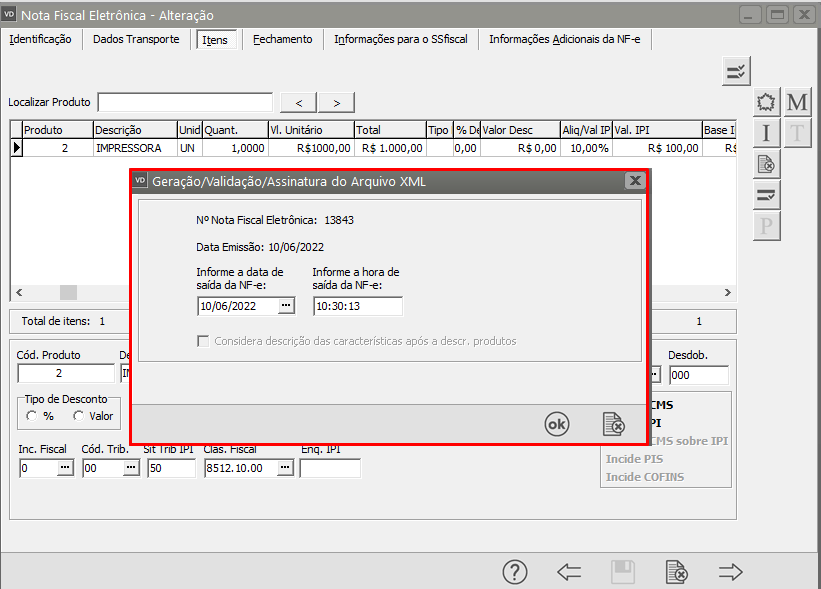Screen dimensions: 821x589
Task: Click previous product '<' button
Action: (298, 103)
